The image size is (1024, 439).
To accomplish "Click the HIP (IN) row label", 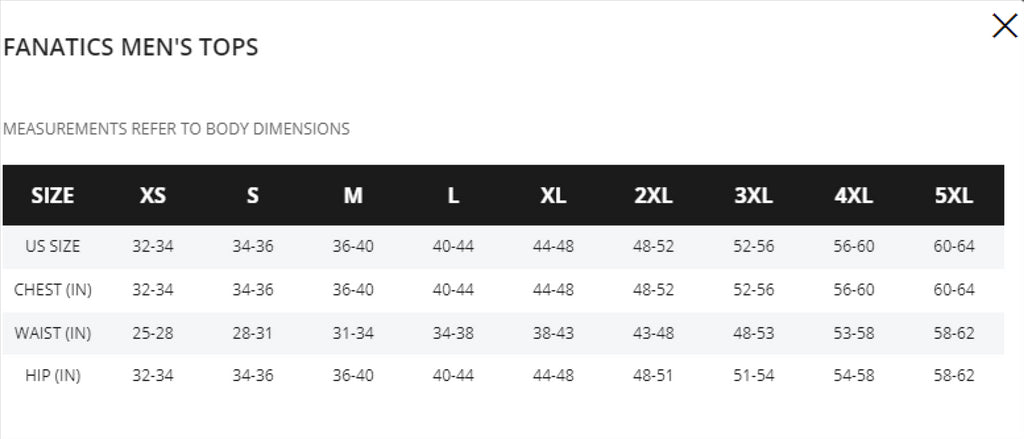I will (53, 376).
